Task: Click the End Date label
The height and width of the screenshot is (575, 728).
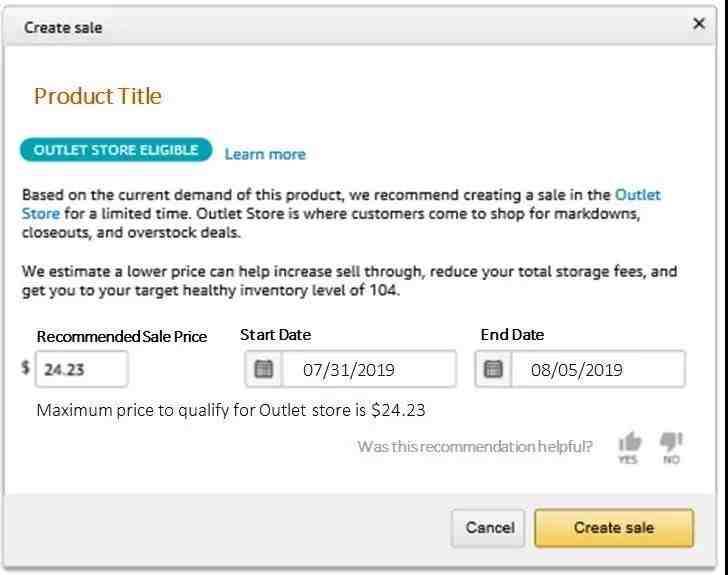Action: point(512,334)
